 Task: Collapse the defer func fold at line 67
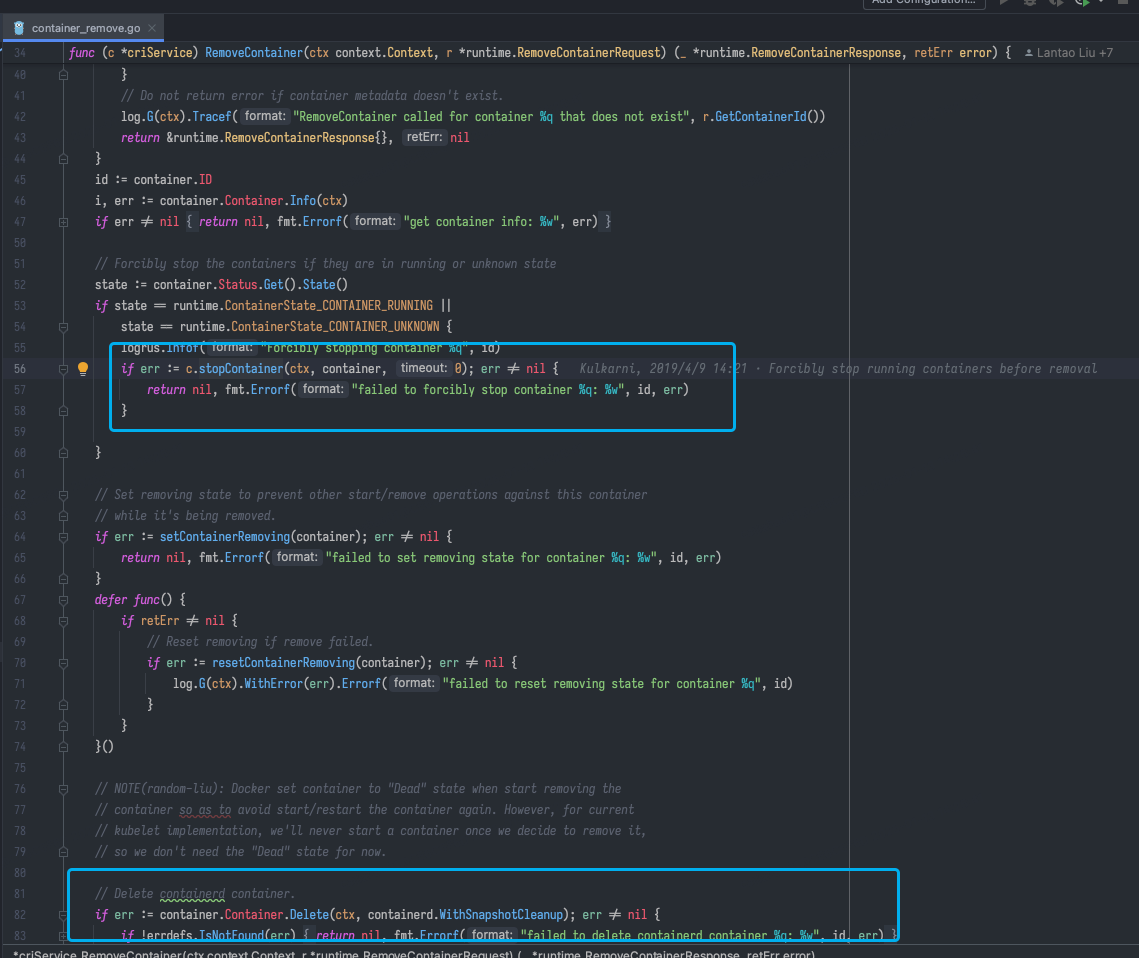click(x=63, y=601)
